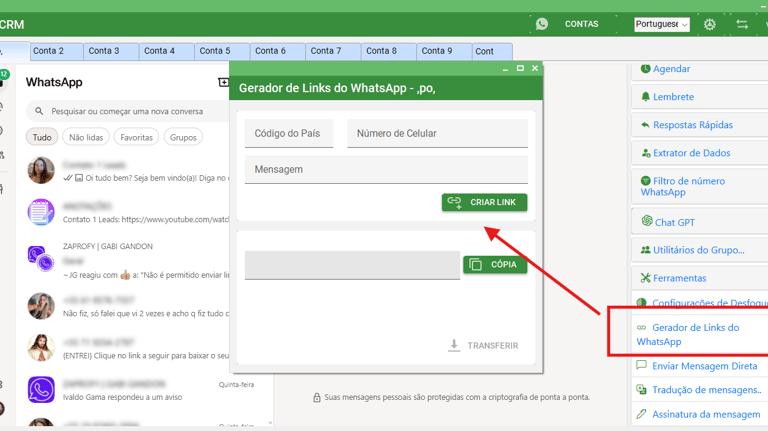Click the TRANSFERIR download button
This screenshot has width=768, height=431.
click(x=483, y=345)
